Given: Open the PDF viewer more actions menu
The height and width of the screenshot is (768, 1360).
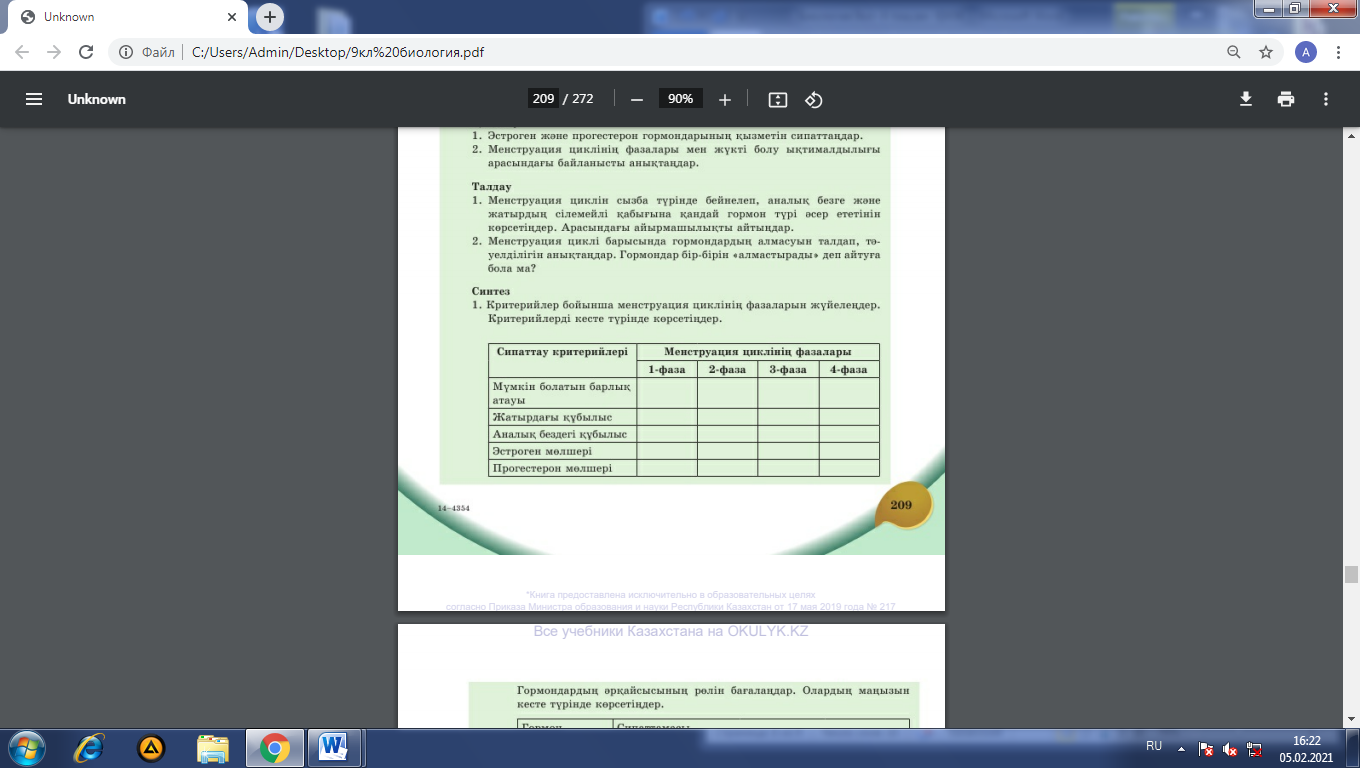Looking at the screenshot, I should pyautogui.click(x=1326, y=99).
